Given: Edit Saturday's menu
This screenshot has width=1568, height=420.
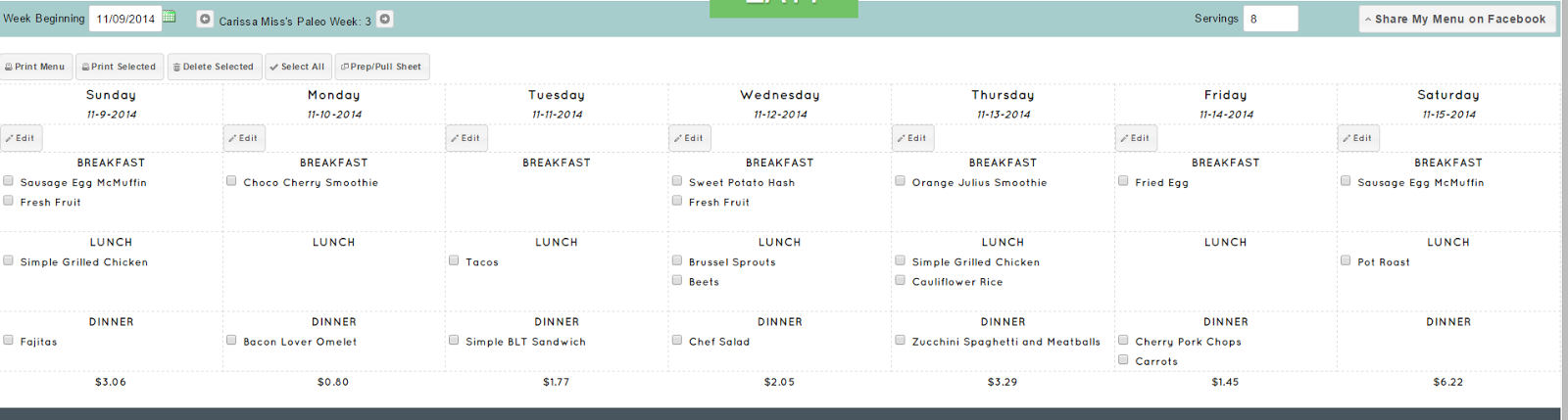Looking at the screenshot, I should [1358, 138].
